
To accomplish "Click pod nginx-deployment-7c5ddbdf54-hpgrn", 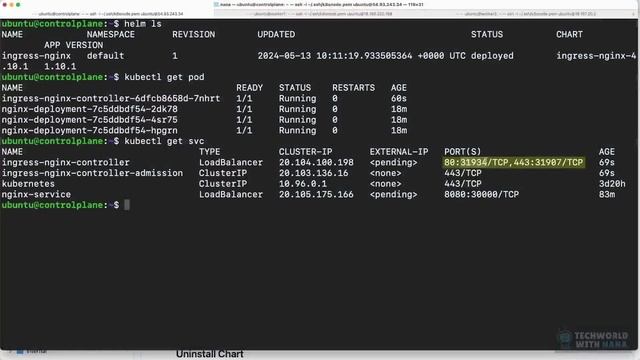I will 89,131.
